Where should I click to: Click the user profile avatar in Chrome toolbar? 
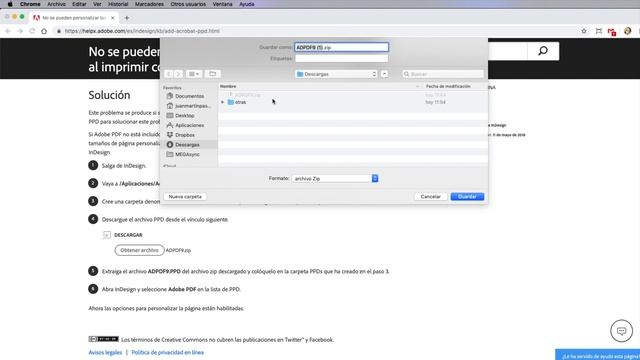click(627, 31)
